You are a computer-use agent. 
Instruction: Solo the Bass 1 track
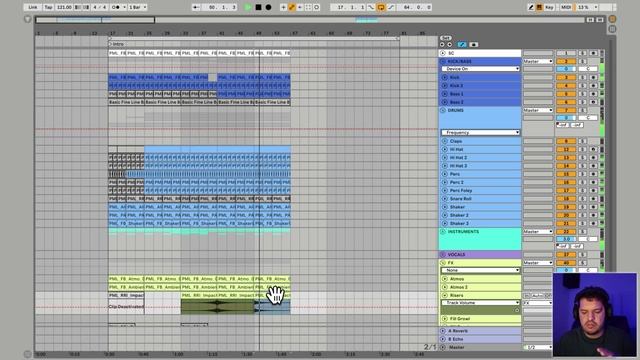coord(583,94)
